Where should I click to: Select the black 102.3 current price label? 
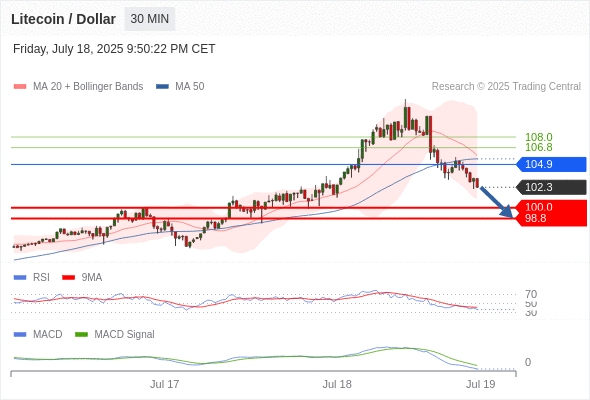click(x=552, y=187)
